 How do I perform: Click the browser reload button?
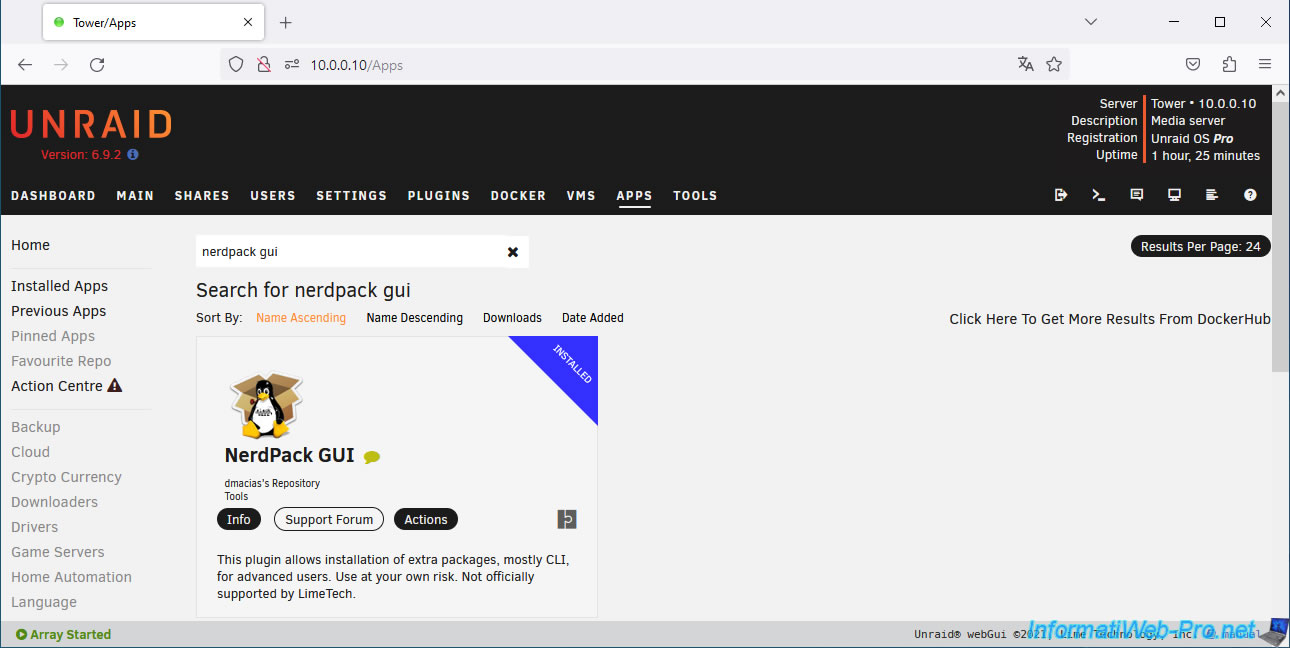[x=97, y=64]
